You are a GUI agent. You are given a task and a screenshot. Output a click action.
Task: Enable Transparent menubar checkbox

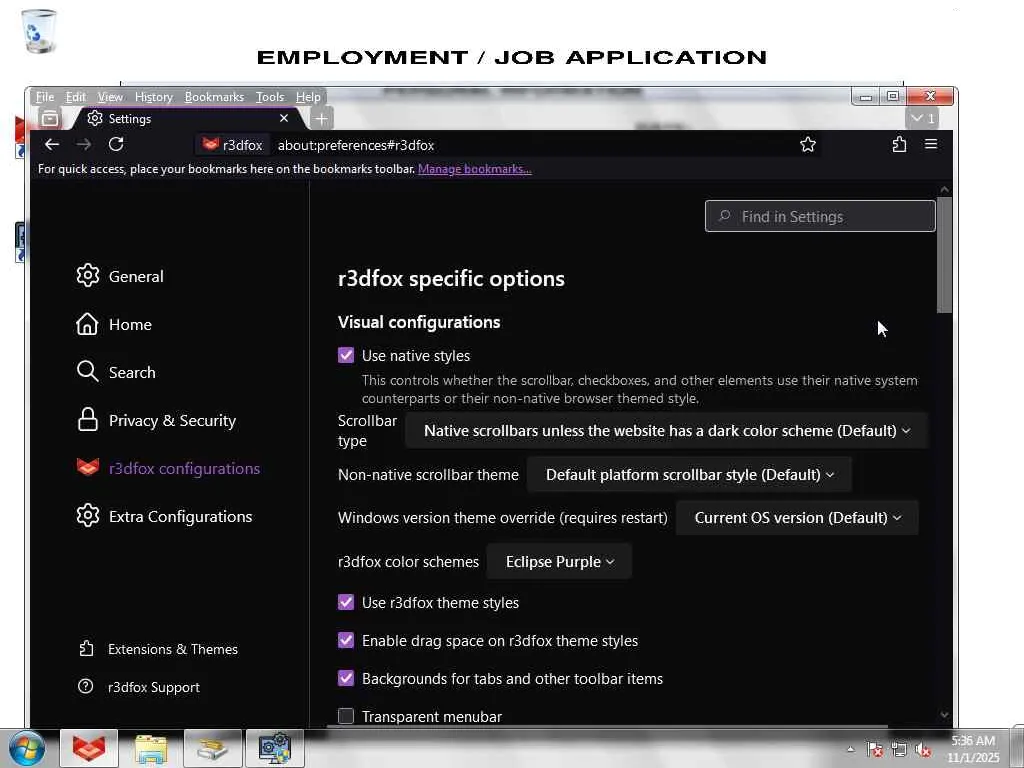[x=346, y=716]
